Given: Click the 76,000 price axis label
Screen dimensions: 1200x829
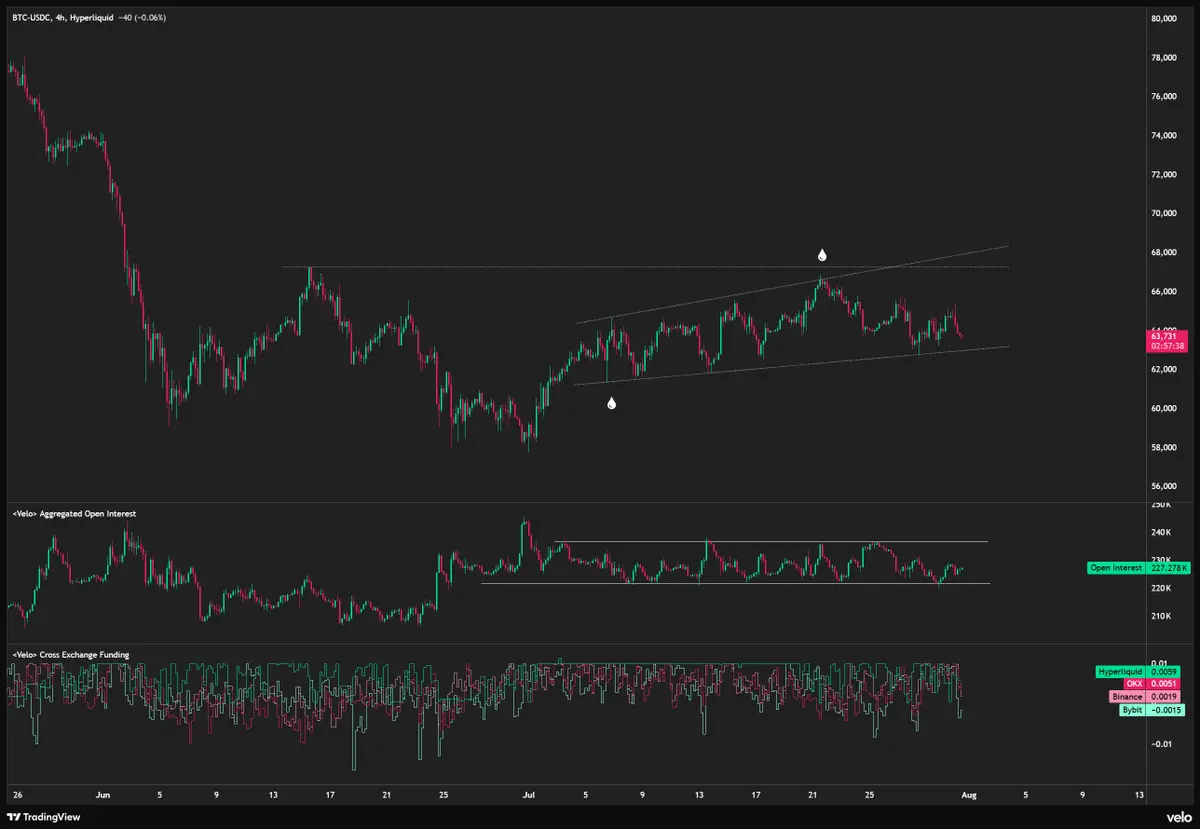Looking at the screenshot, I should pyautogui.click(x=1166, y=96).
